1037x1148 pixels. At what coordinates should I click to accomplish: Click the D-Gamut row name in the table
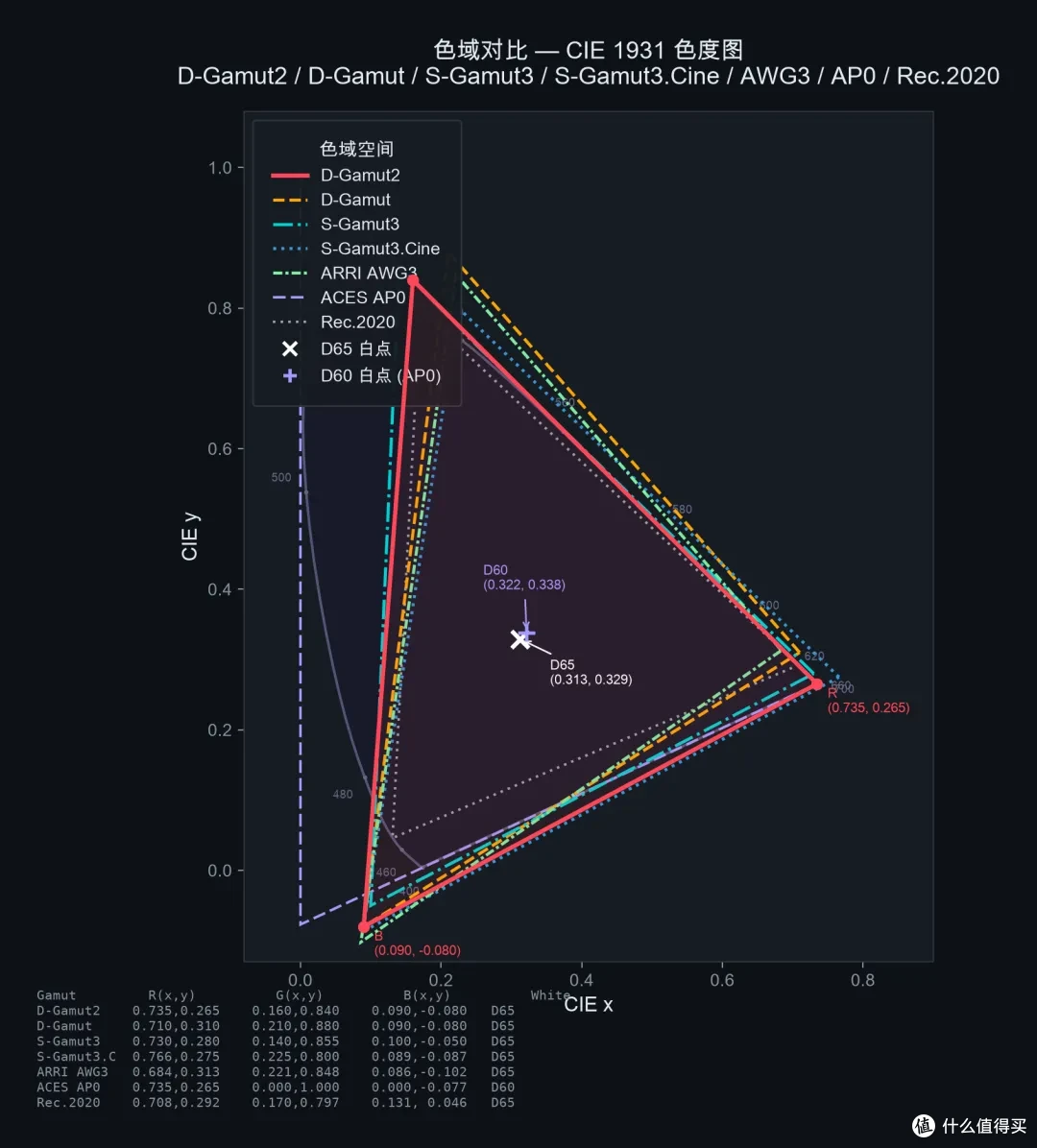pos(64,1026)
